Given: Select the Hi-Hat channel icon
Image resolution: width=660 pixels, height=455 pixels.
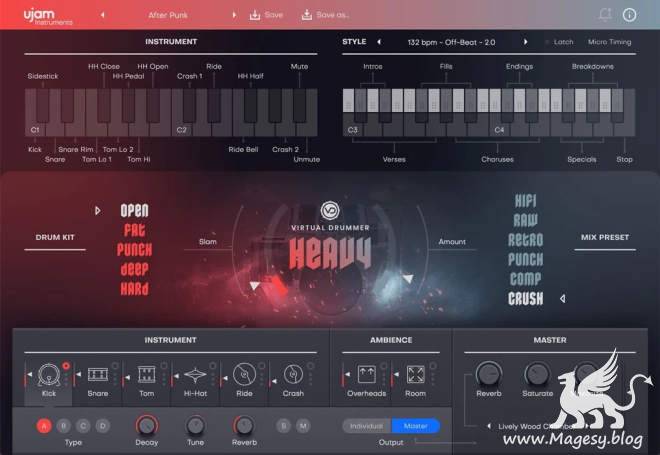Looking at the screenshot, I should [195, 375].
